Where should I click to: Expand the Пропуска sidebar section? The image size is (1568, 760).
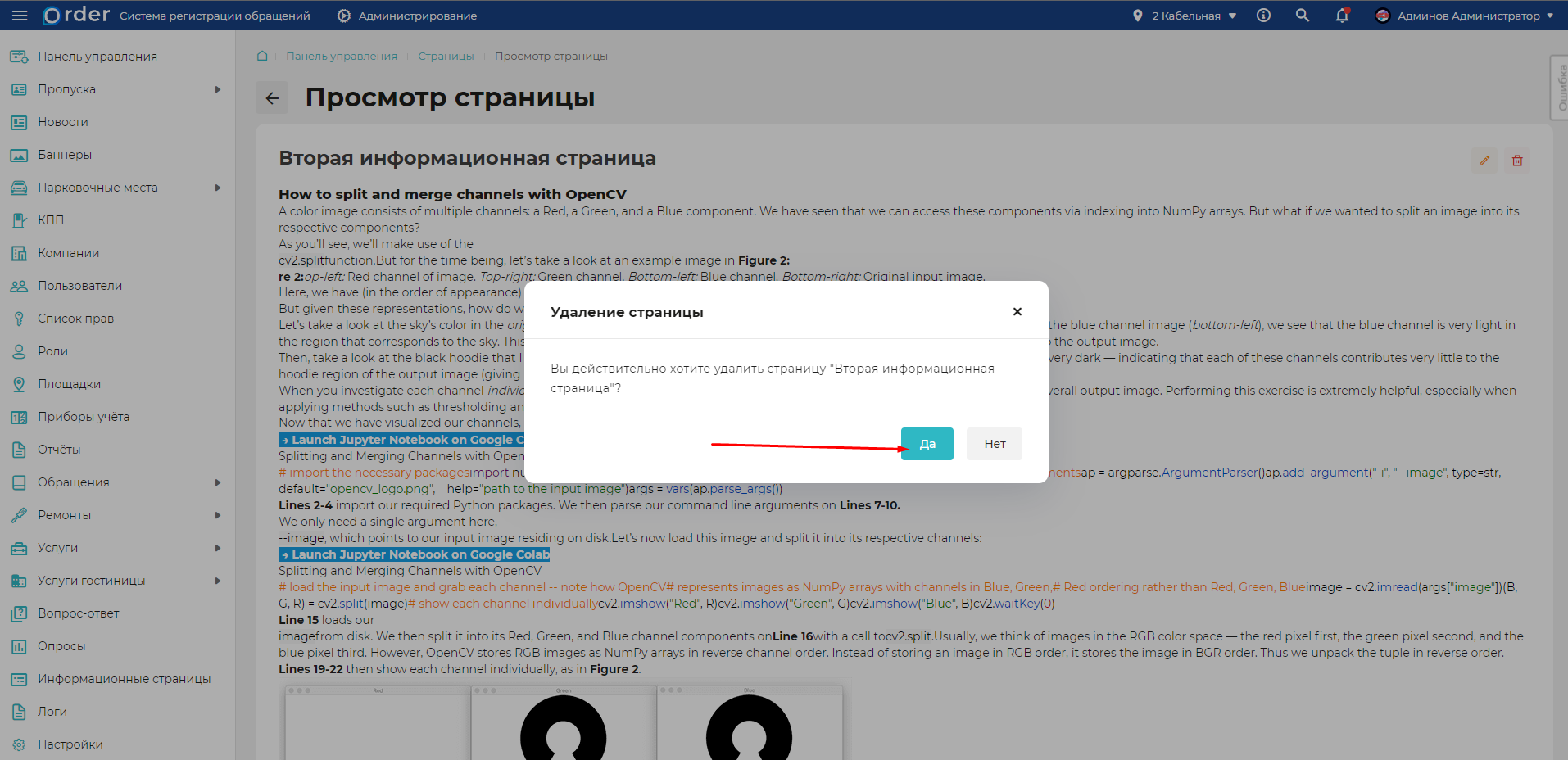tap(217, 88)
